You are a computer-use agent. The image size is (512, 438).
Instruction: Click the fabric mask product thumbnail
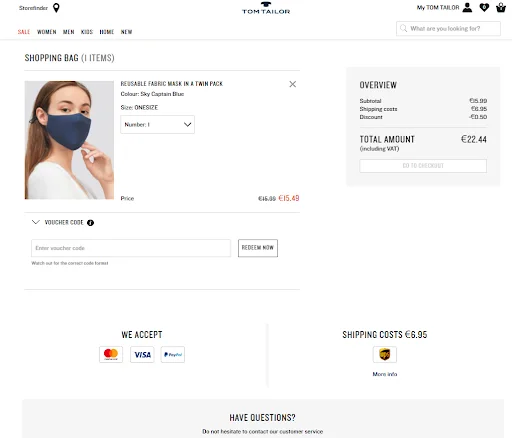point(69,140)
